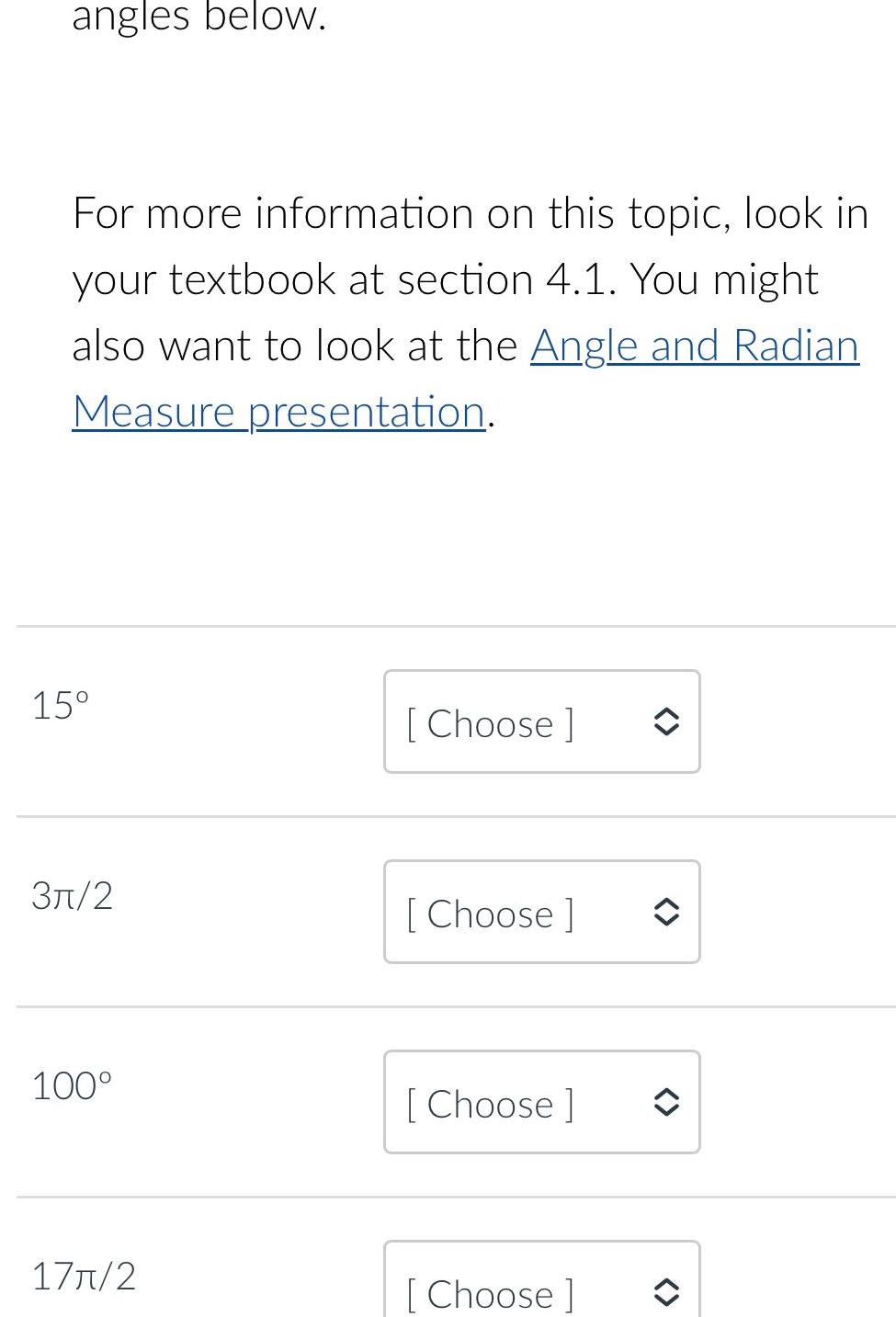The image size is (896, 1317).
Task: Click the sorting chevron inside the second Choose box
Action: (x=668, y=912)
